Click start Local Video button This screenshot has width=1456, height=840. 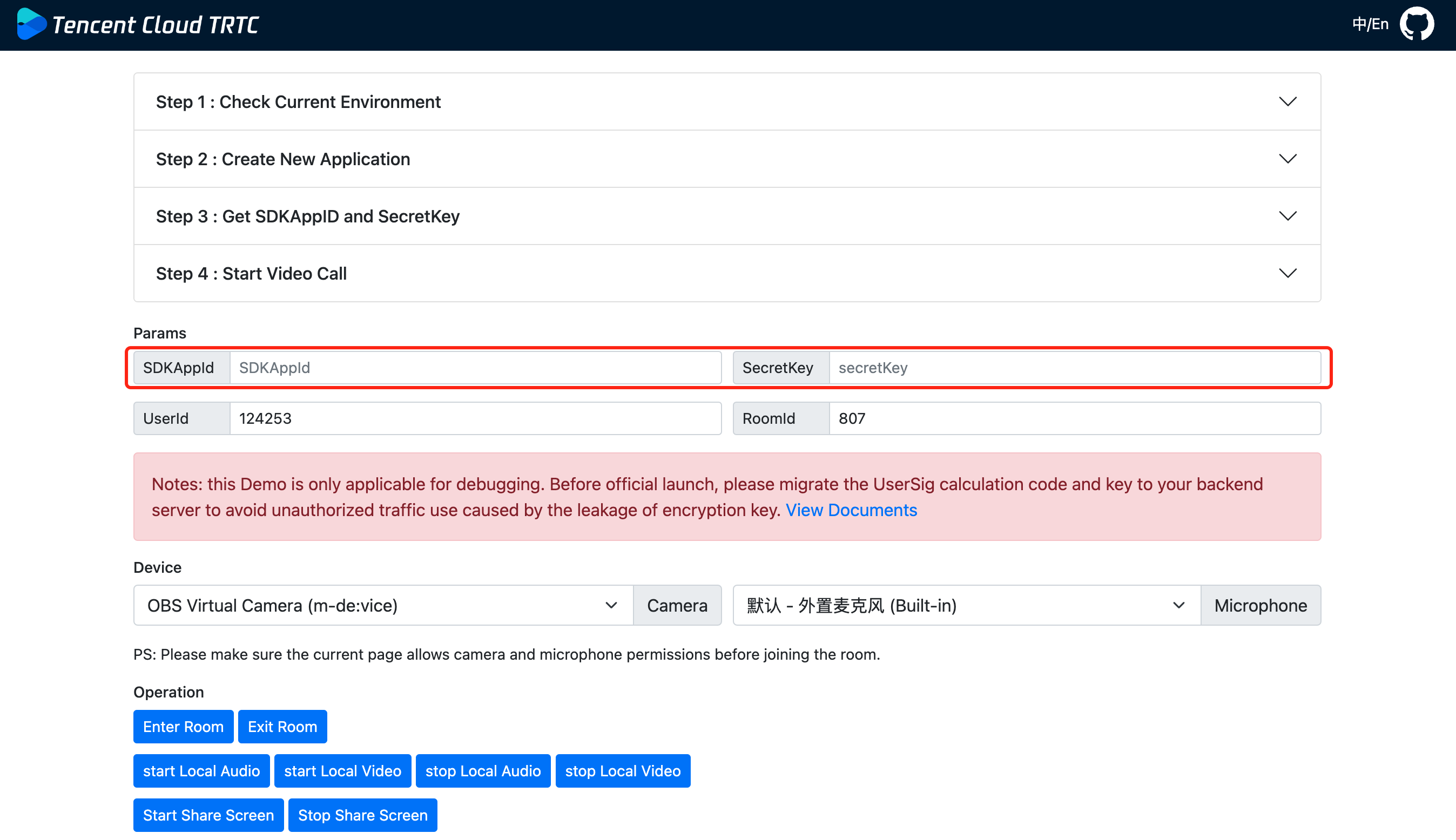tap(343, 771)
